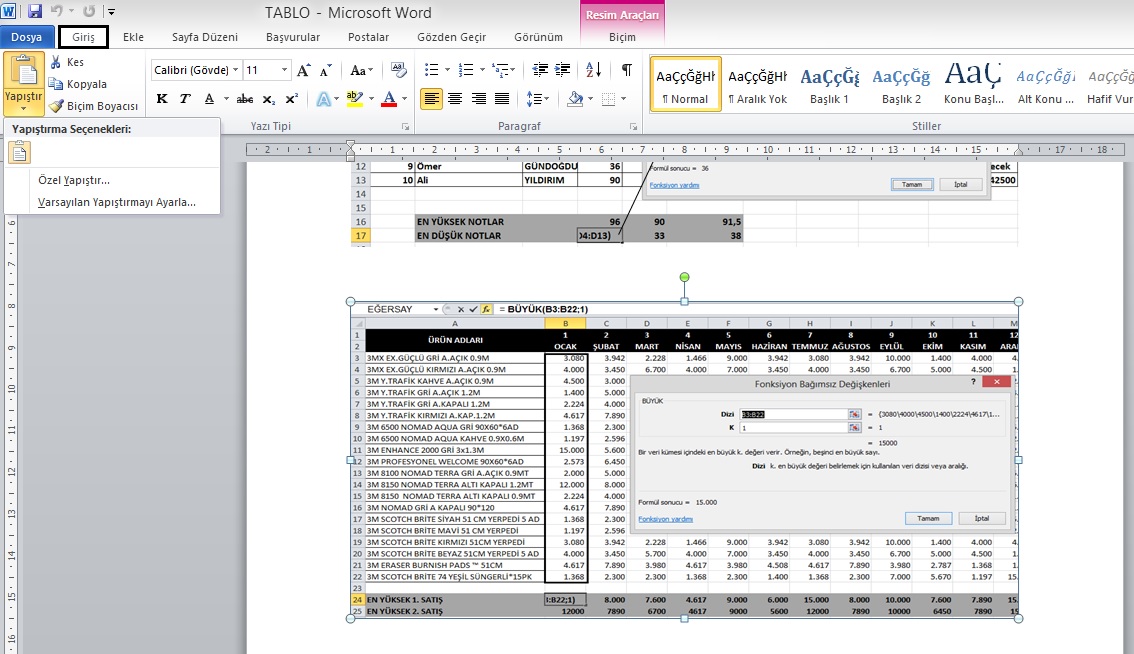
Task: Toggle underline formatting
Action: point(209,99)
